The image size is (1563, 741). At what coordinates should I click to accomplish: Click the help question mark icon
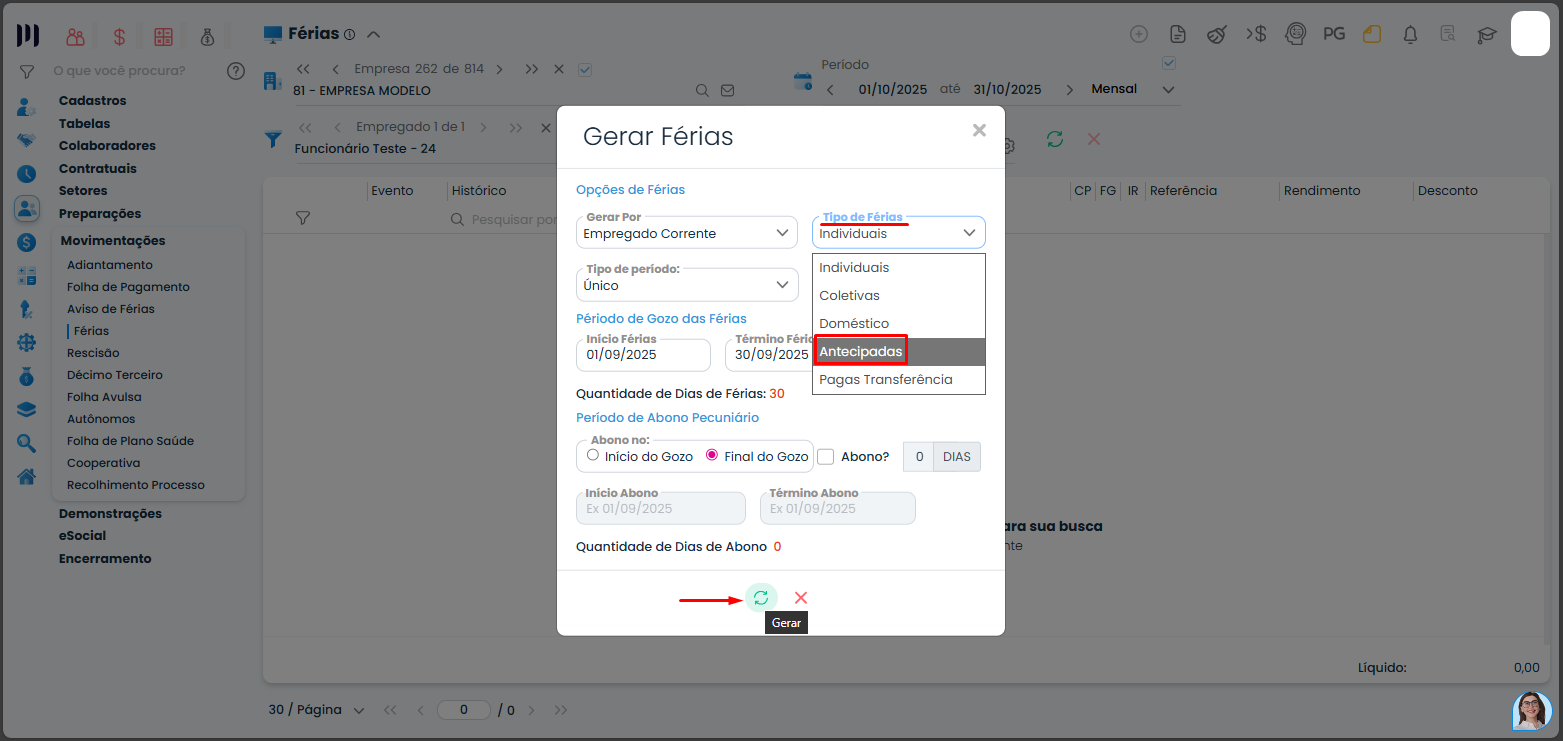(236, 71)
